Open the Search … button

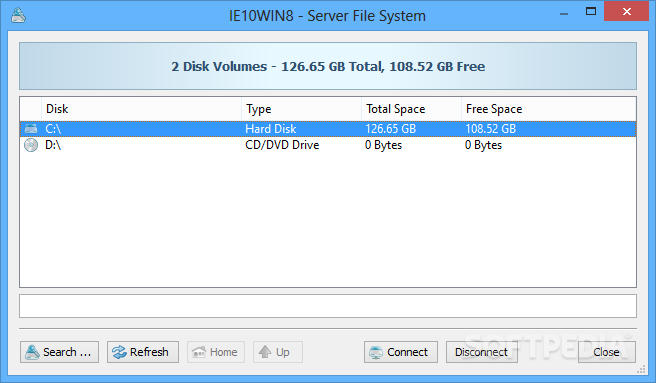pos(59,352)
